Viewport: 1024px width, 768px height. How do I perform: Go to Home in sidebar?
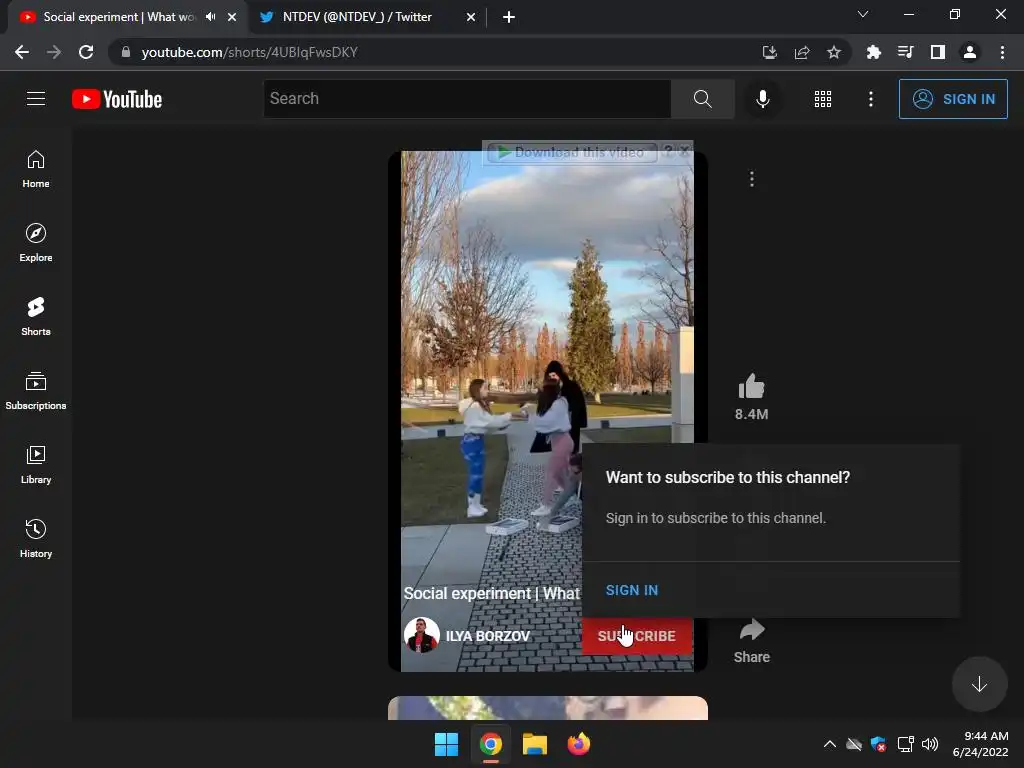click(x=36, y=169)
